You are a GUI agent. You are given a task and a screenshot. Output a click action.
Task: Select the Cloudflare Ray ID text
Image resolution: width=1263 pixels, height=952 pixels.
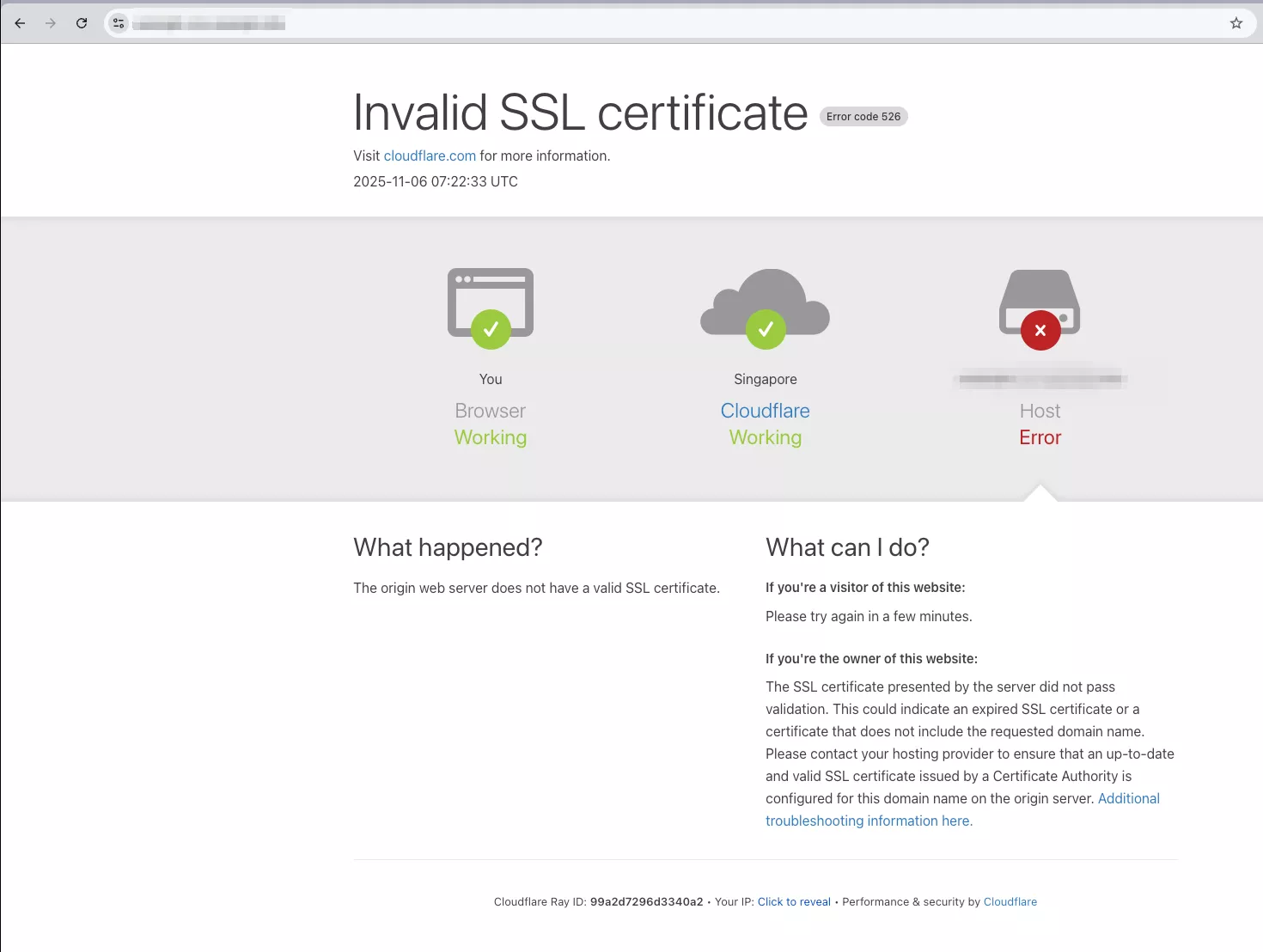tap(646, 901)
